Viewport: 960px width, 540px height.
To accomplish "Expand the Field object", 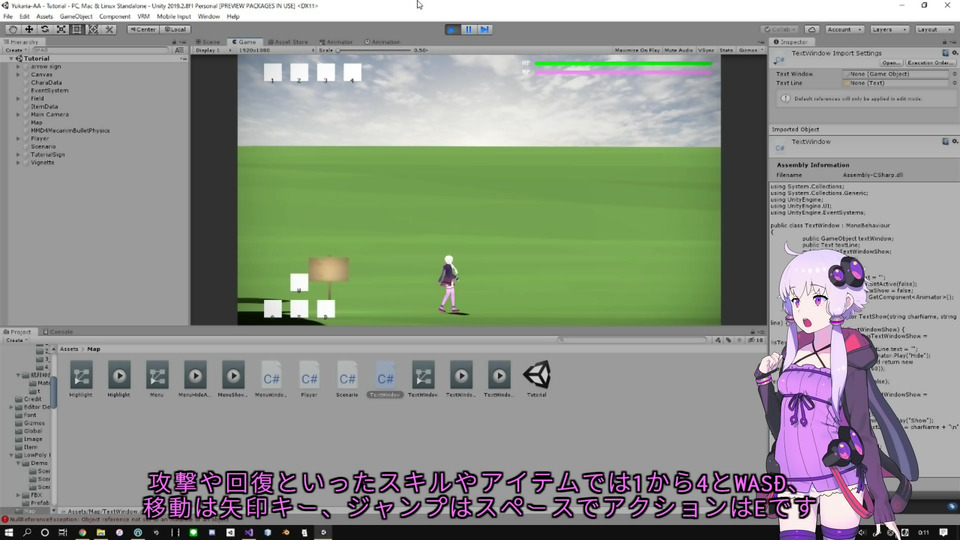I will tap(18, 98).
